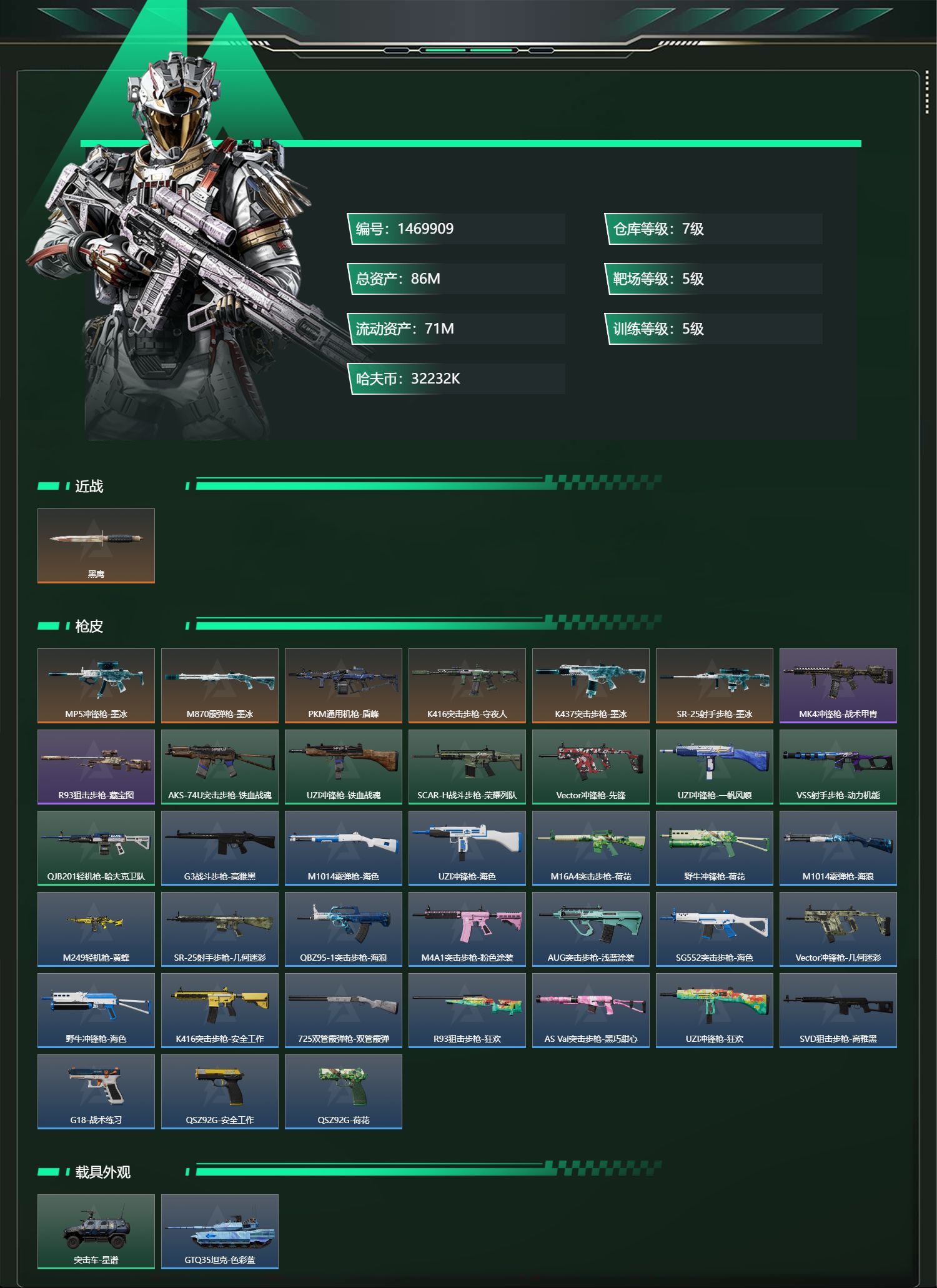
Task: Choose the R93狙击步枪-藏宝图 skin
Action: 96,767
